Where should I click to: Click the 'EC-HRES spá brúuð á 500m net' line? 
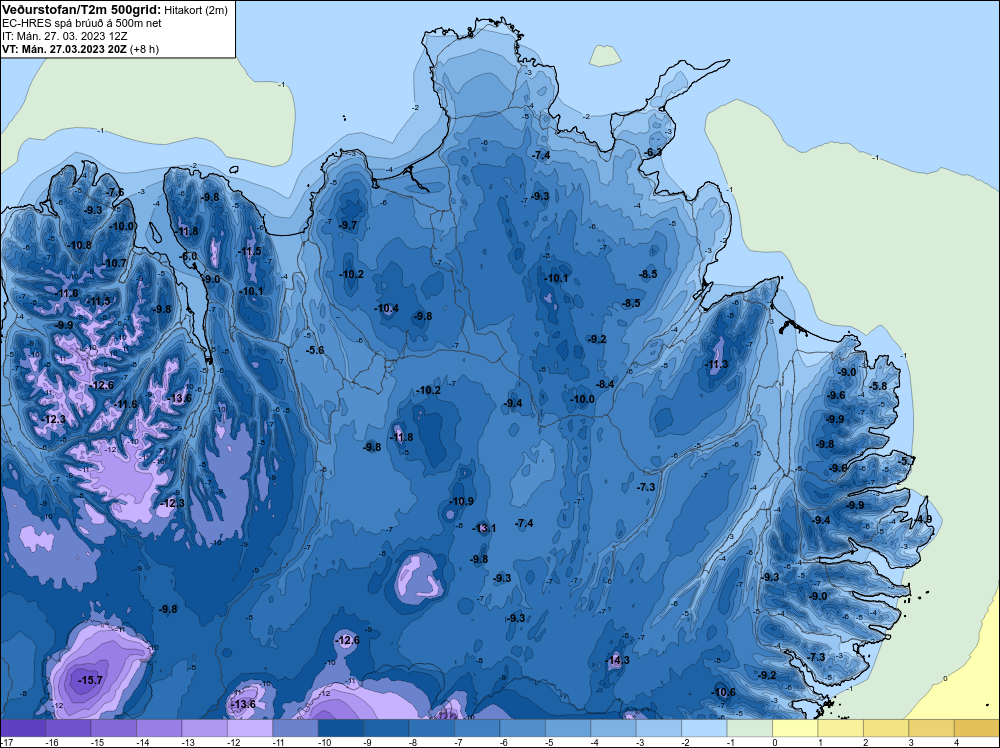point(82,24)
